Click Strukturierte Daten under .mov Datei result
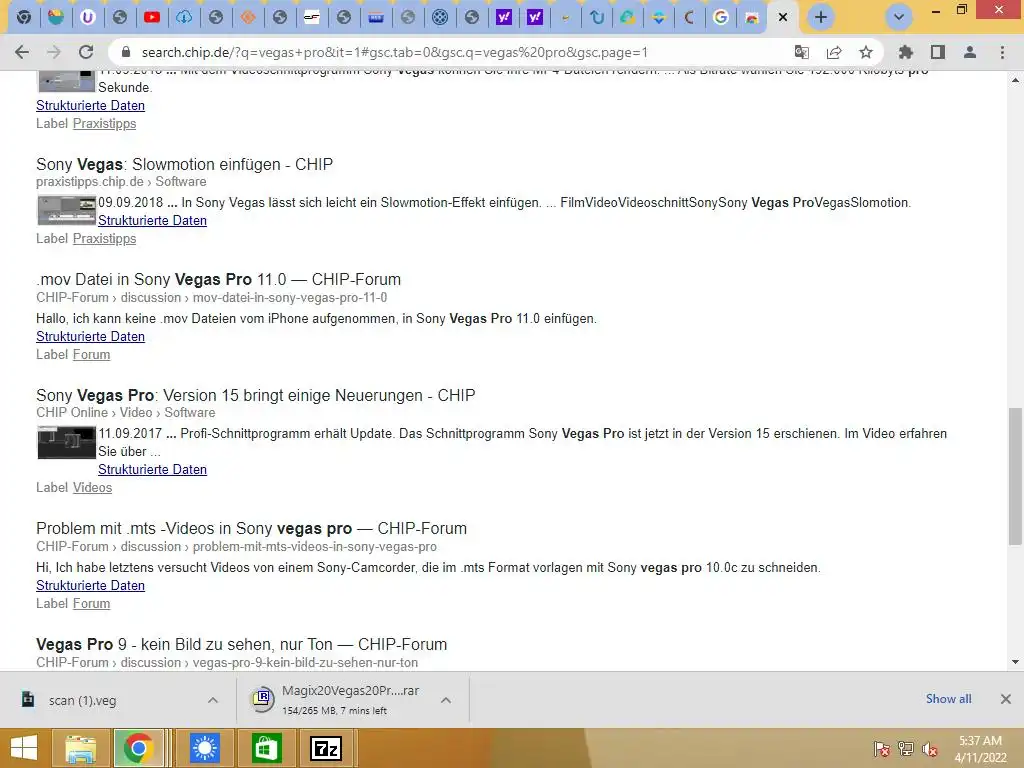The height and width of the screenshot is (768, 1024). (90, 336)
